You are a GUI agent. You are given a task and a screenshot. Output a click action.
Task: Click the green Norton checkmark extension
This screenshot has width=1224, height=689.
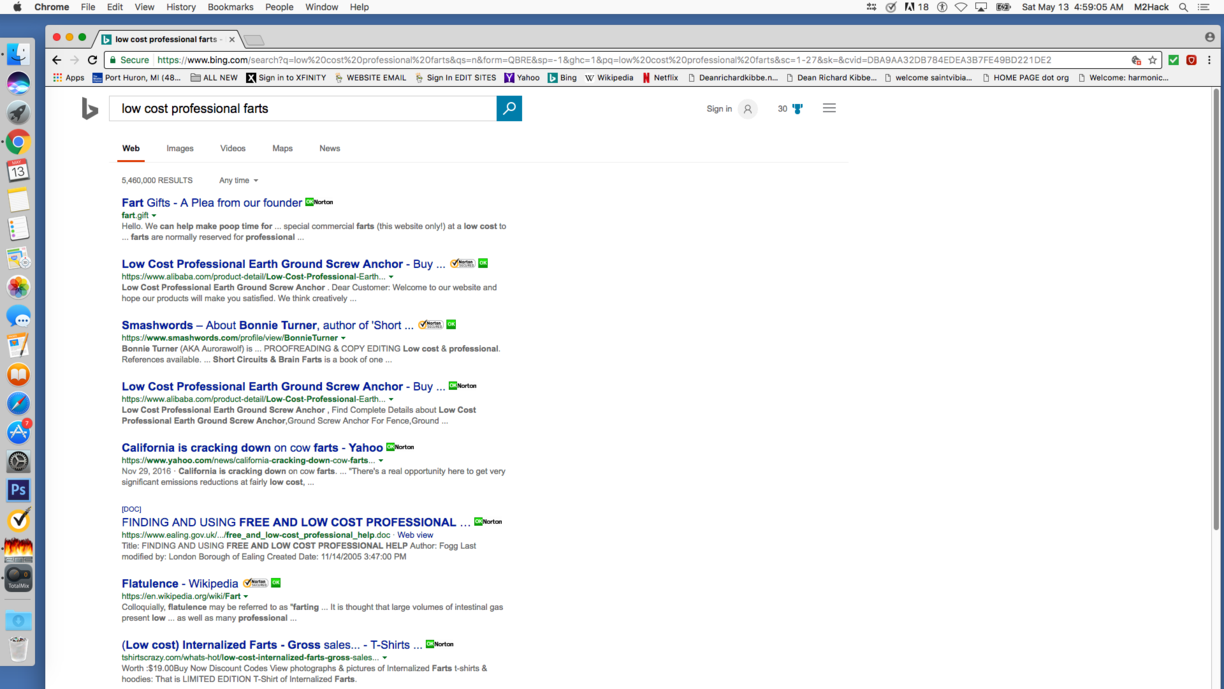tap(1174, 60)
